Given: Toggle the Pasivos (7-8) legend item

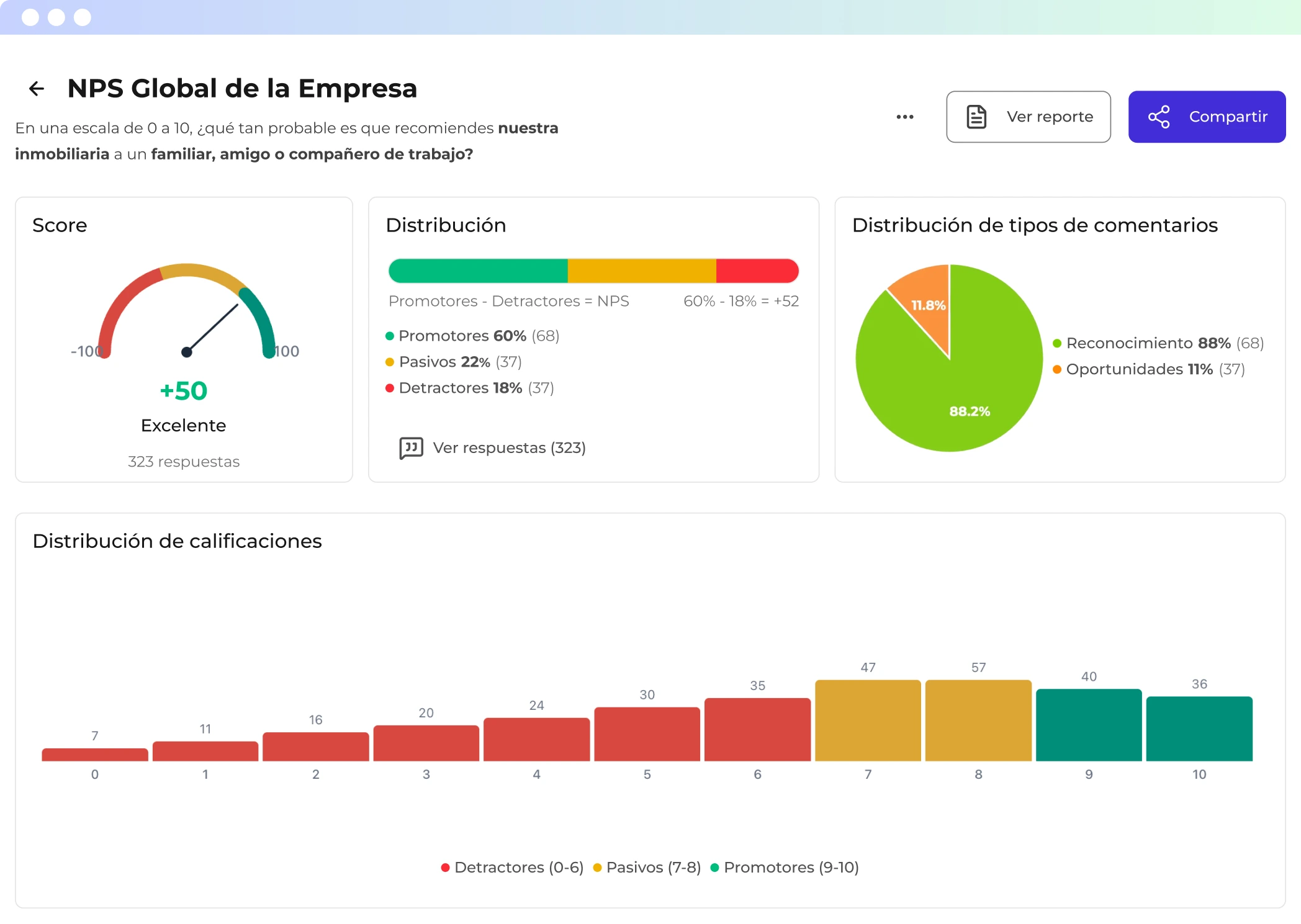Looking at the screenshot, I should (x=647, y=867).
